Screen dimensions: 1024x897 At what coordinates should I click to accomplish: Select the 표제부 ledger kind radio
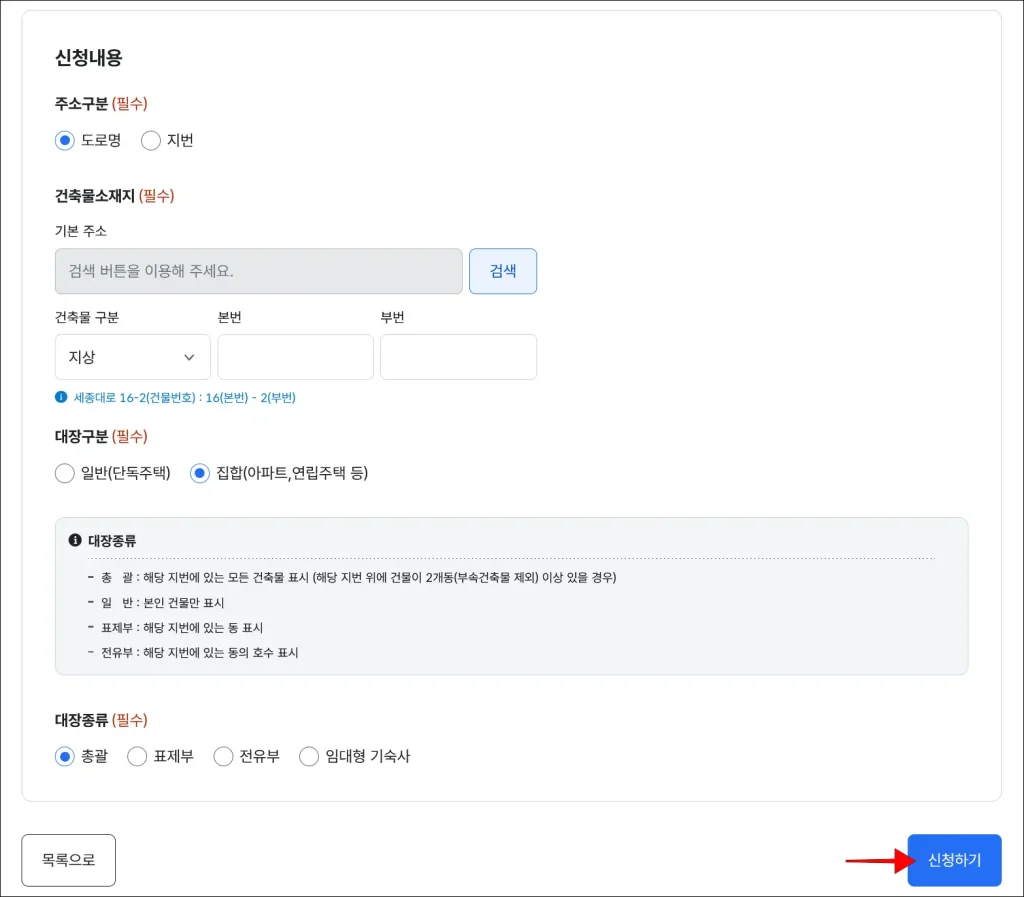click(137, 756)
